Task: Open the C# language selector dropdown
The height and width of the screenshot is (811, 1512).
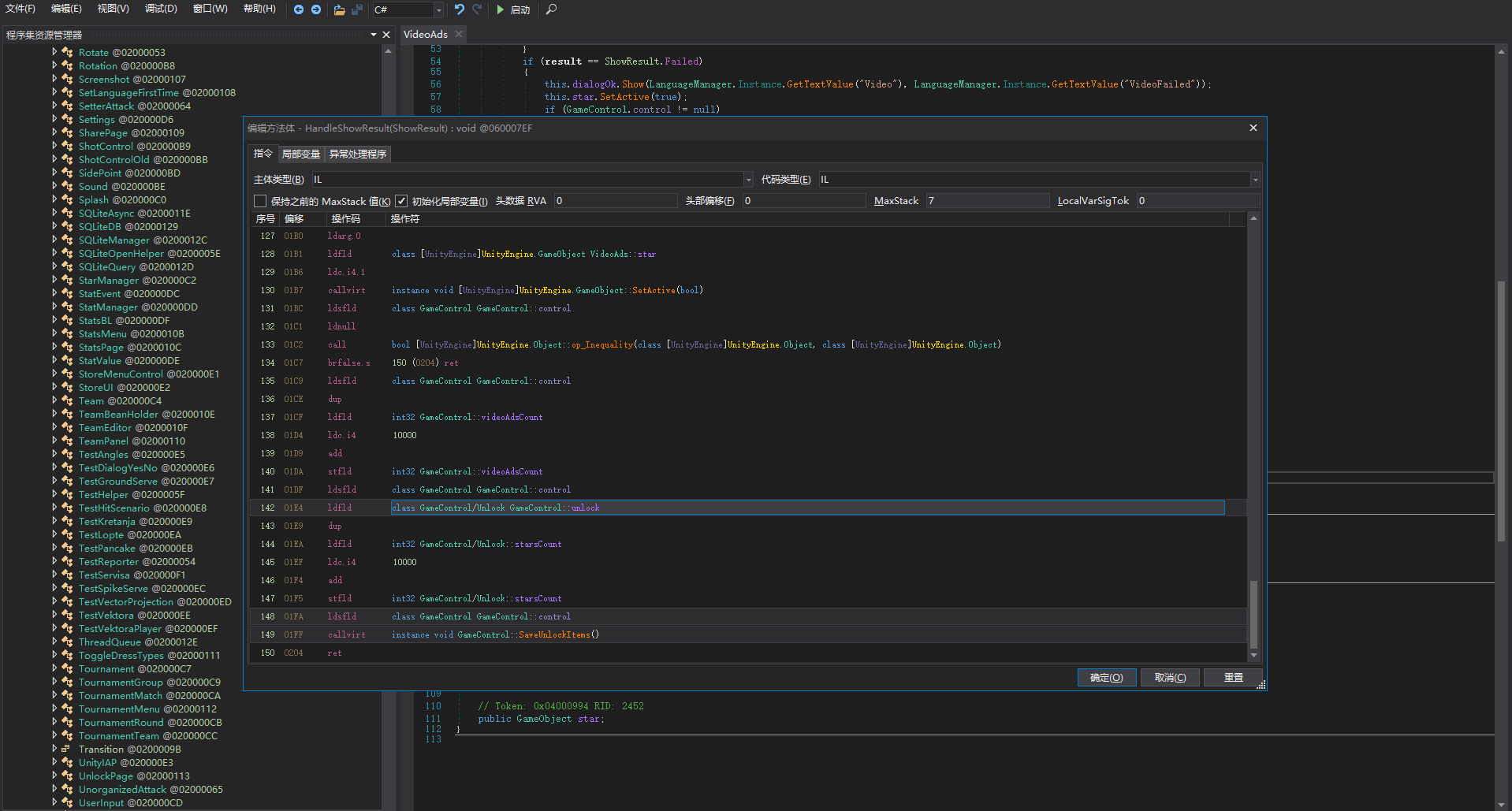Action: pyautogui.click(x=439, y=9)
